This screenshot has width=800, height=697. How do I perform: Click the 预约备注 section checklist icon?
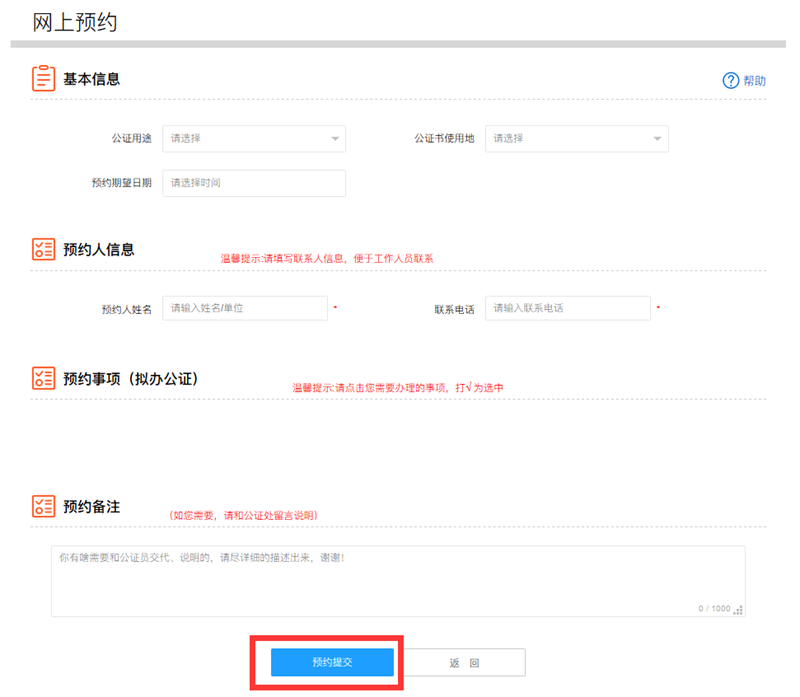pos(43,506)
